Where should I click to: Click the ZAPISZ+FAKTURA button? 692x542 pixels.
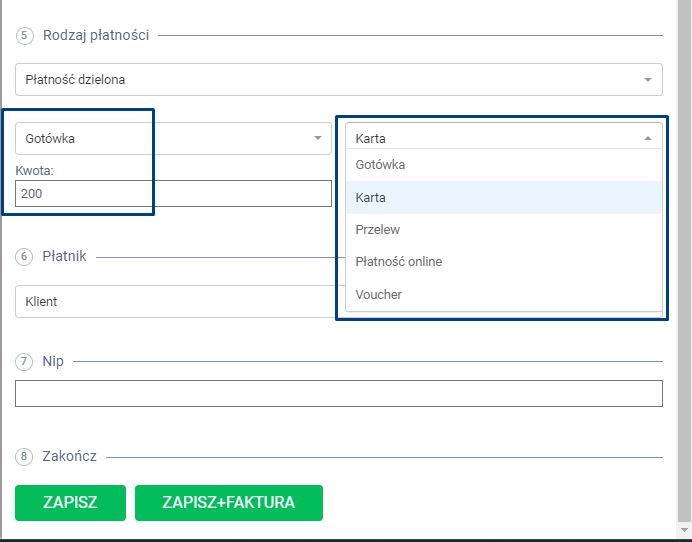[x=228, y=503]
